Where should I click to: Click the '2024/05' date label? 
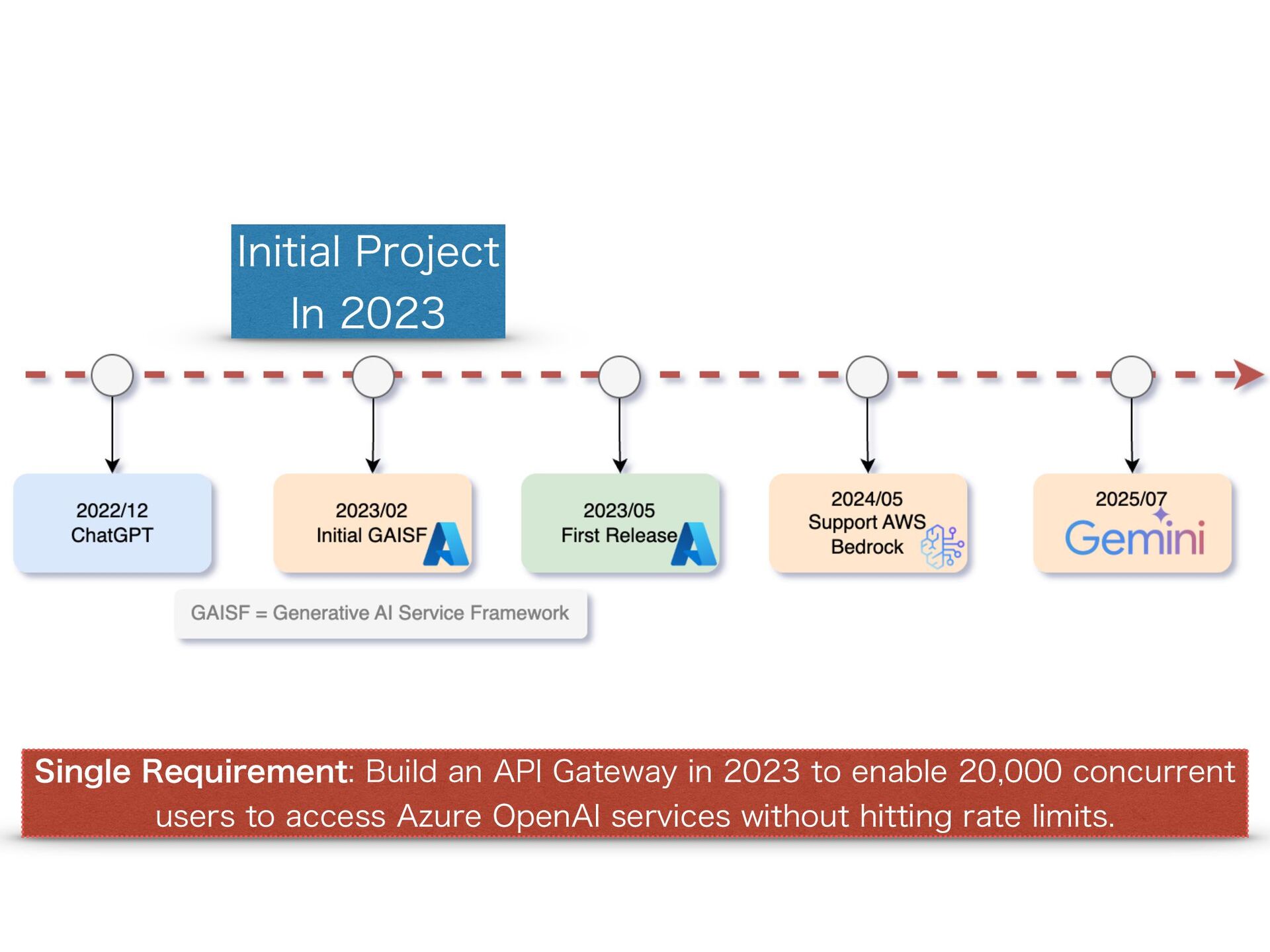(867, 498)
